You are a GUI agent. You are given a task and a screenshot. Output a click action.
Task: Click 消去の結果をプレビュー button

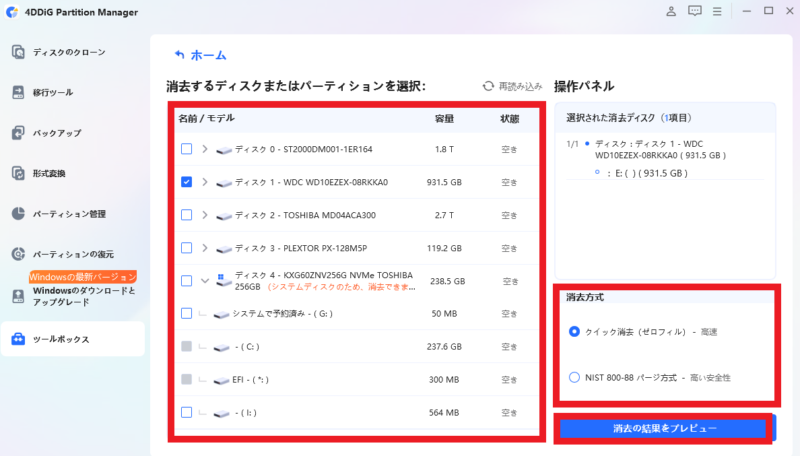tap(664, 428)
